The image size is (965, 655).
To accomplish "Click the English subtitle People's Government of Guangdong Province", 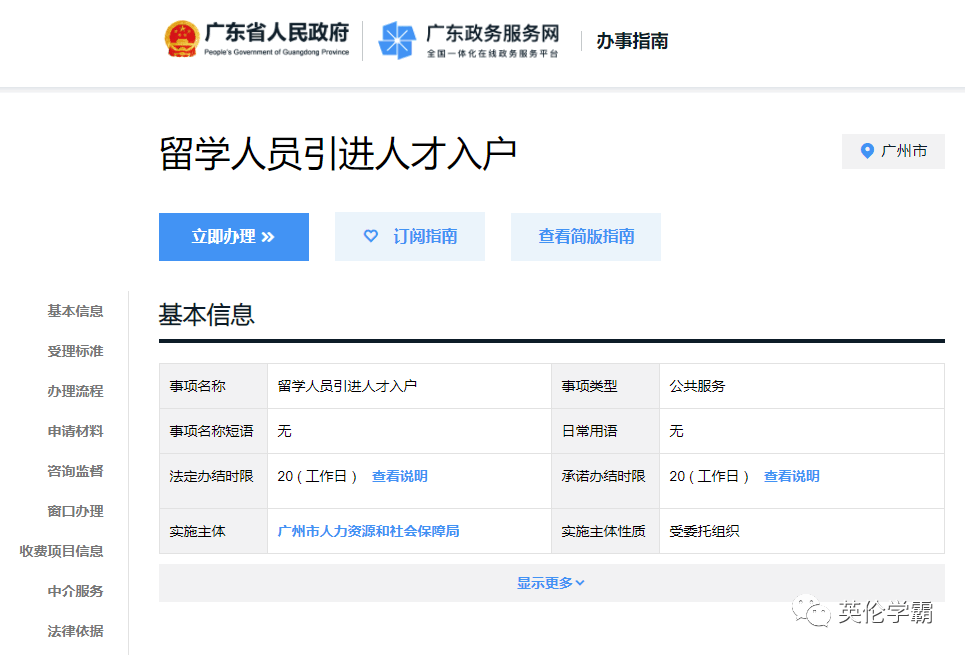I will (x=277, y=52).
